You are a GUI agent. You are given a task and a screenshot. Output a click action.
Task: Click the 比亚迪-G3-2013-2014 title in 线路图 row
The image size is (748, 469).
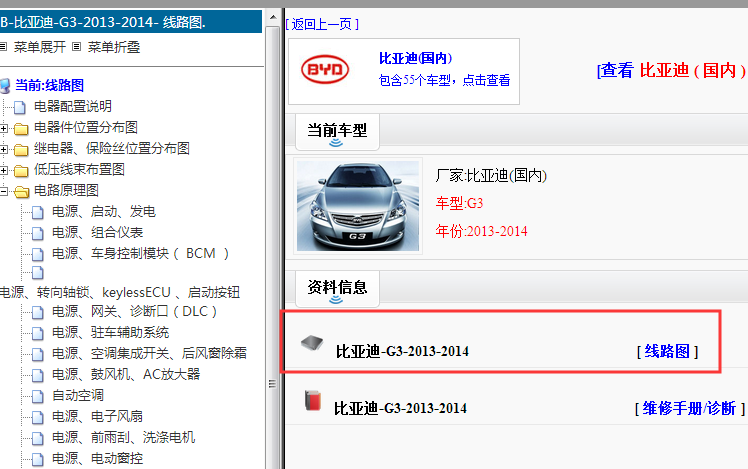402,352
